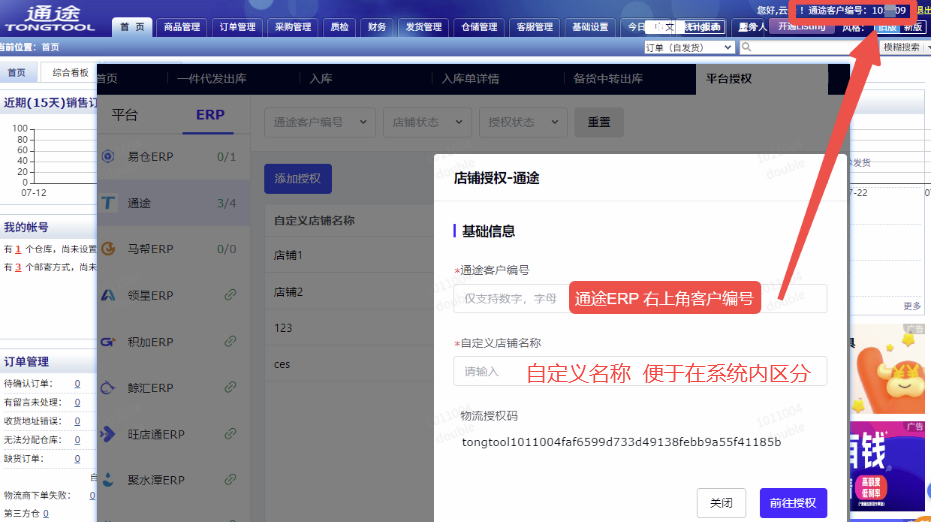Click the 积加ERP logo icon

click(x=108, y=342)
